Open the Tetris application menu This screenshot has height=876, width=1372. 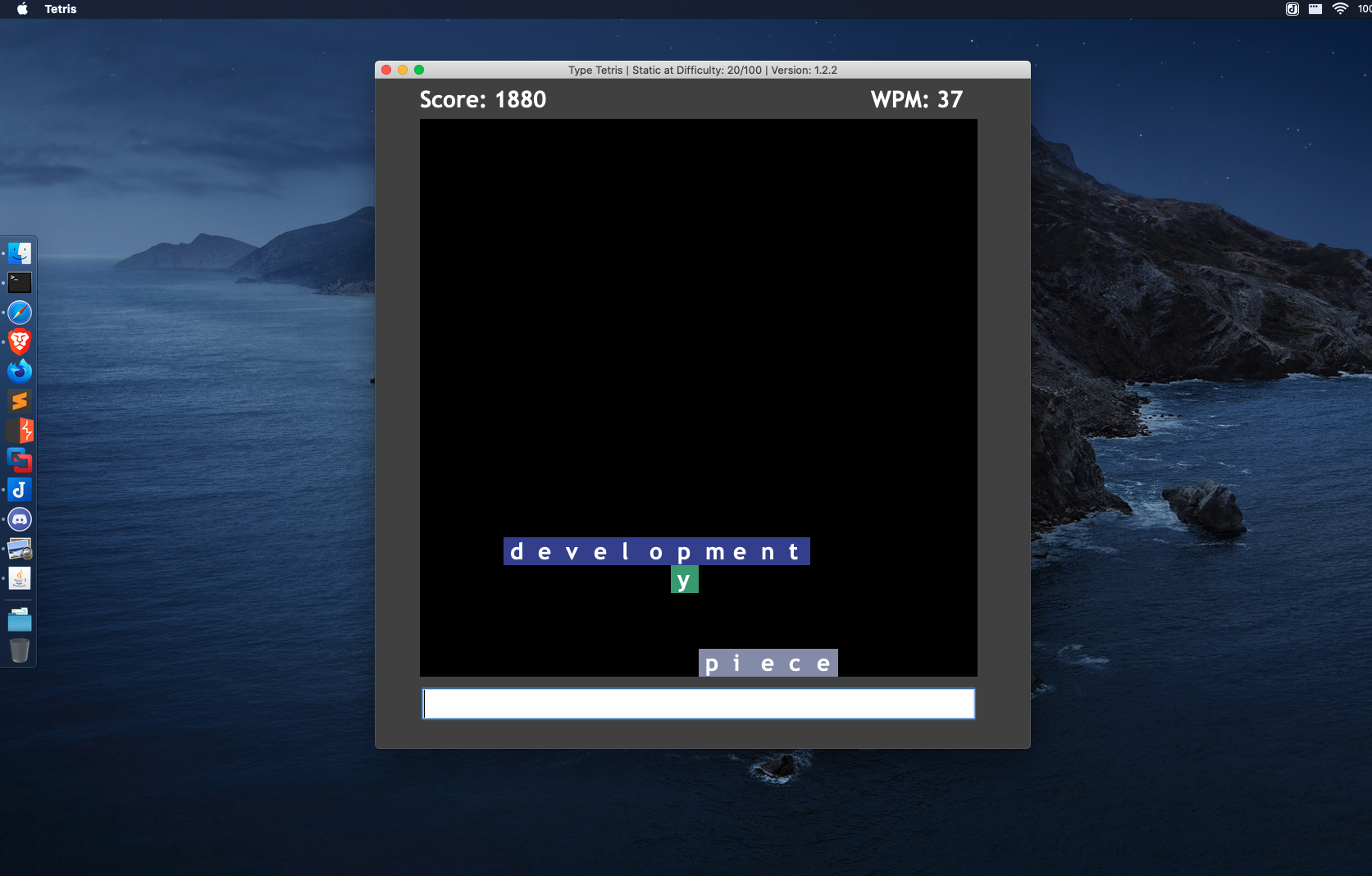click(61, 9)
